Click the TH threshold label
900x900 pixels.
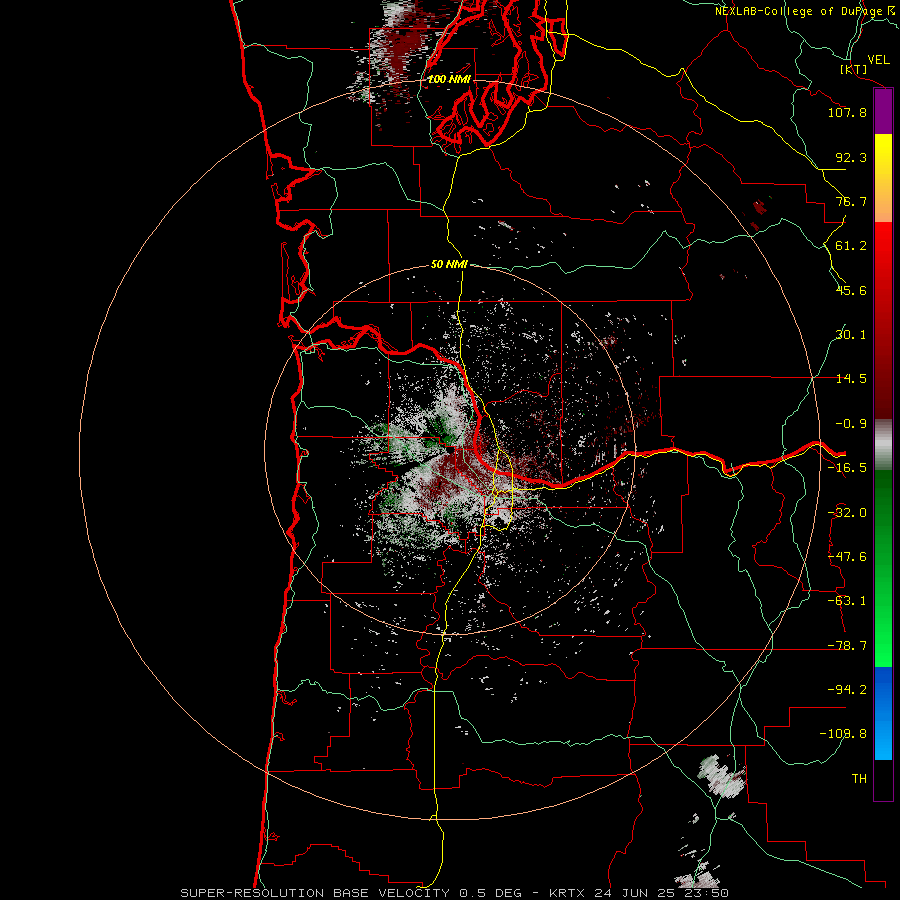point(859,779)
